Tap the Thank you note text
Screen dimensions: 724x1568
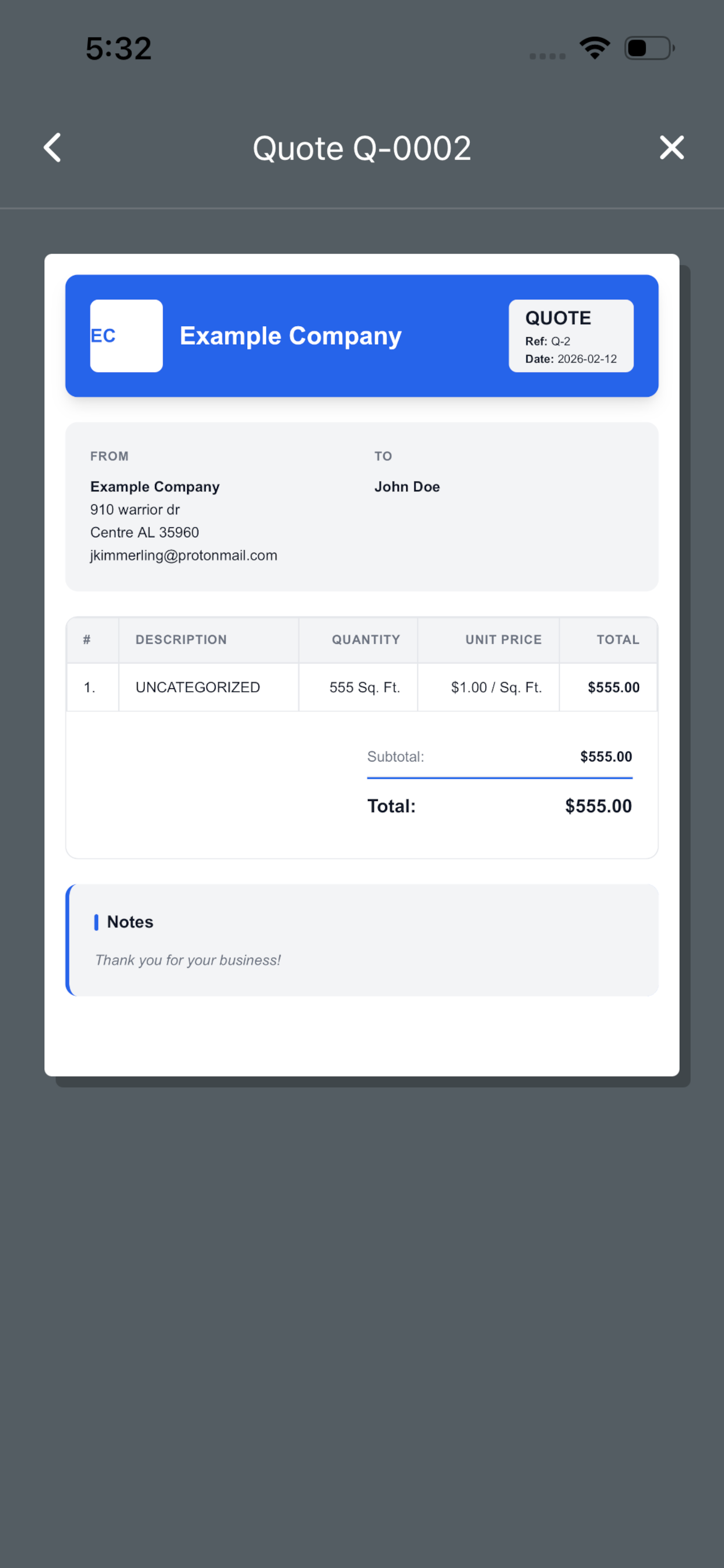coord(188,960)
